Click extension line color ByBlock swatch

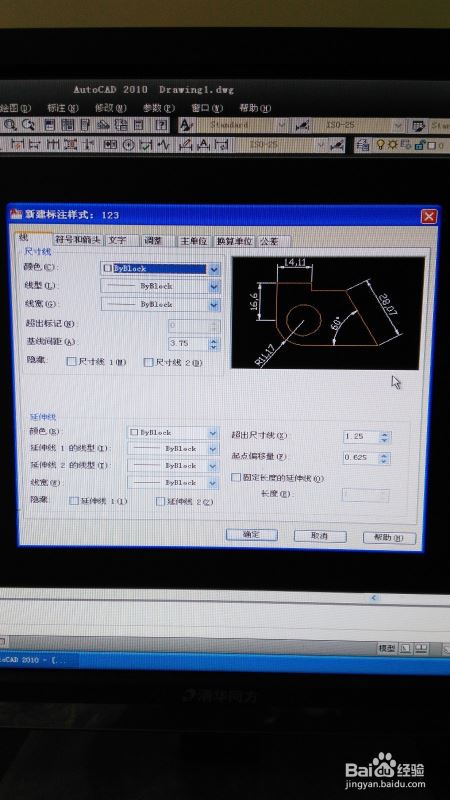(134, 433)
